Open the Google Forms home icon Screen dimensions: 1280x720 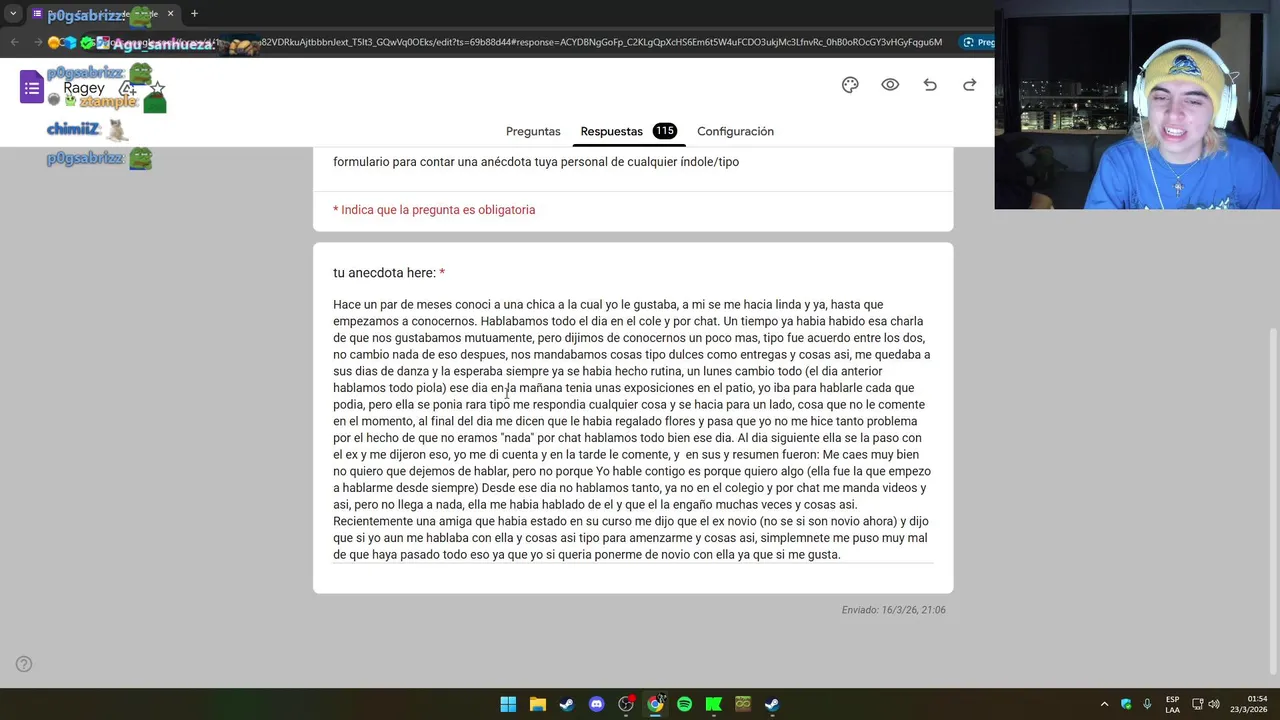click(32, 87)
